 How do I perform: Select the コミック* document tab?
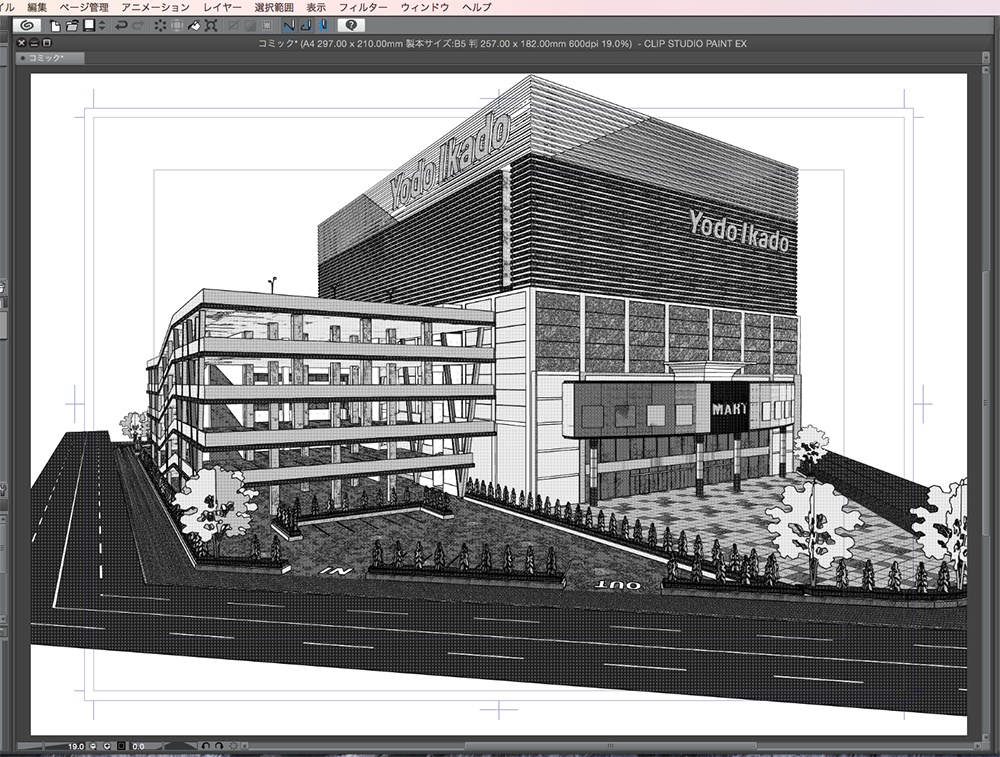[50, 58]
